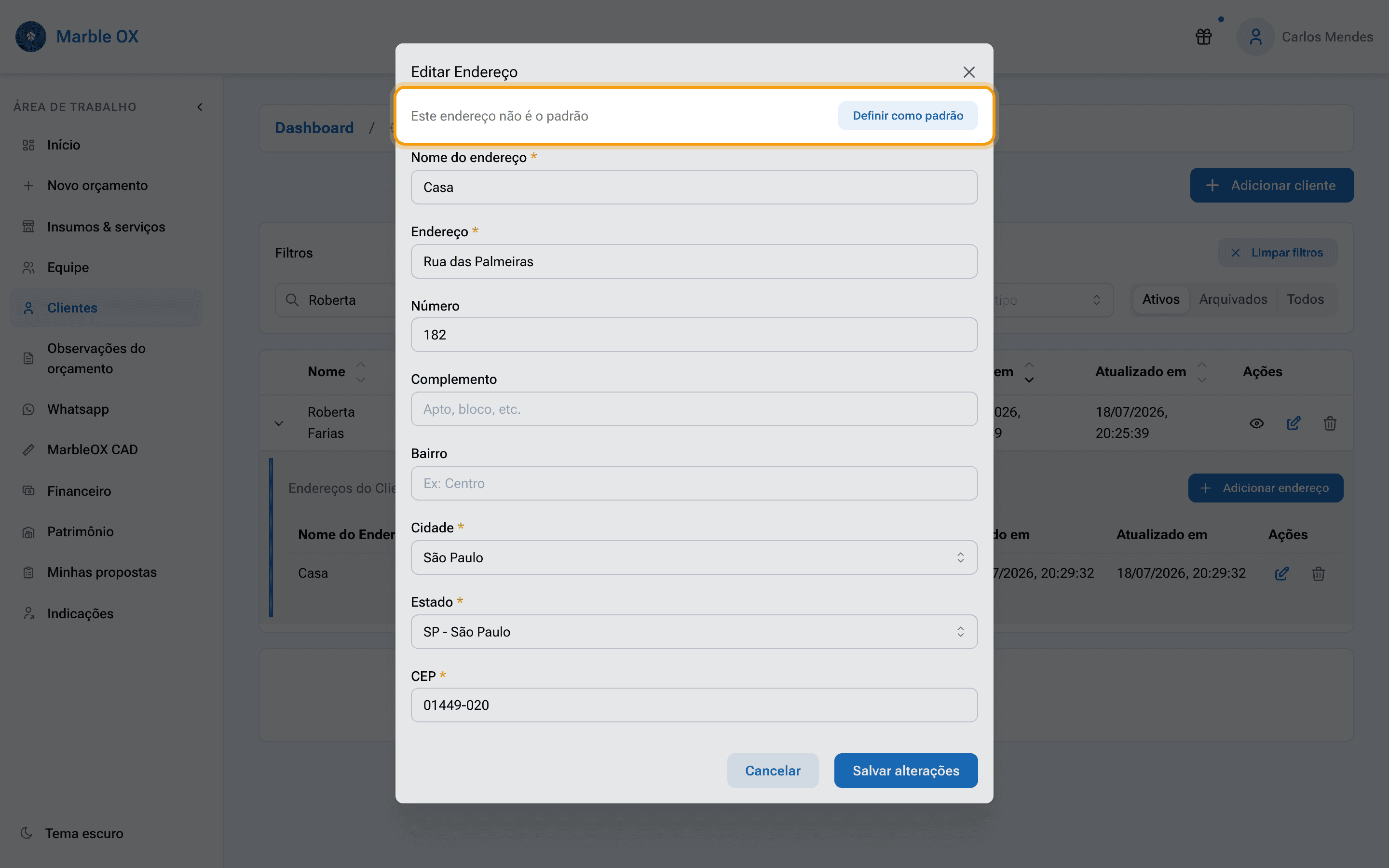This screenshot has height=868, width=1389.
Task: Navigate to Equipe page
Action: point(107,268)
